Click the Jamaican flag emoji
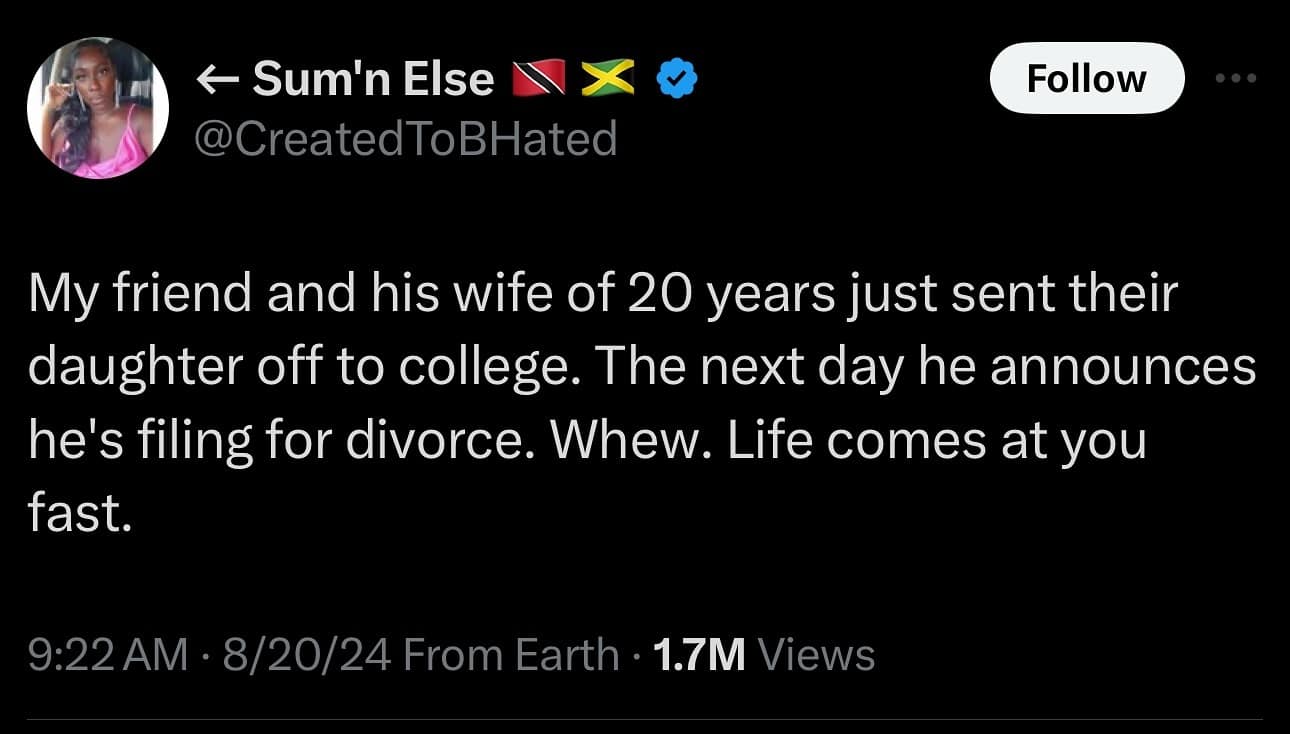The width and height of the screenshot is (1290, 734). pyautogui.click(x=606, y=80)
